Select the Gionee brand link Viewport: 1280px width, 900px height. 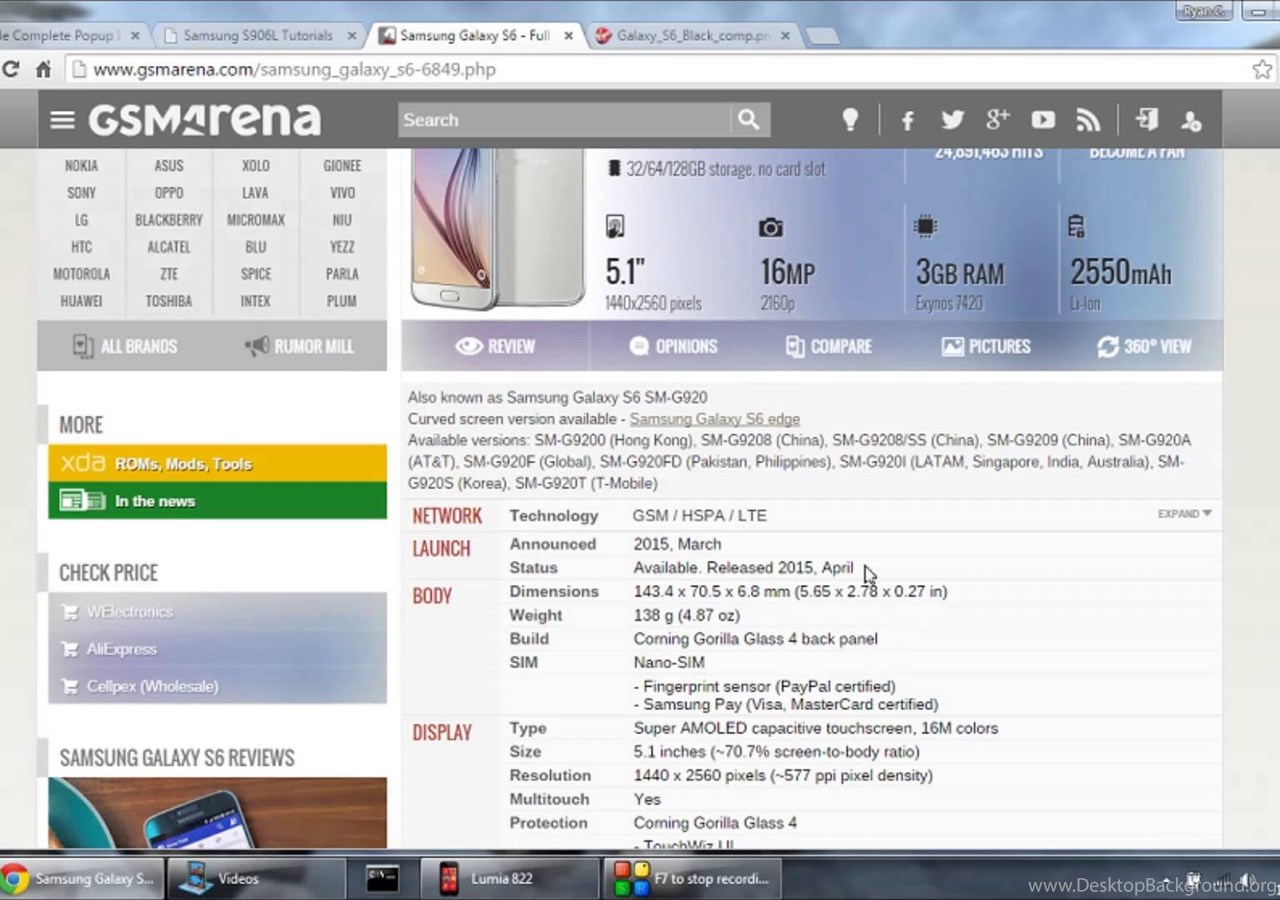[342, 166]
